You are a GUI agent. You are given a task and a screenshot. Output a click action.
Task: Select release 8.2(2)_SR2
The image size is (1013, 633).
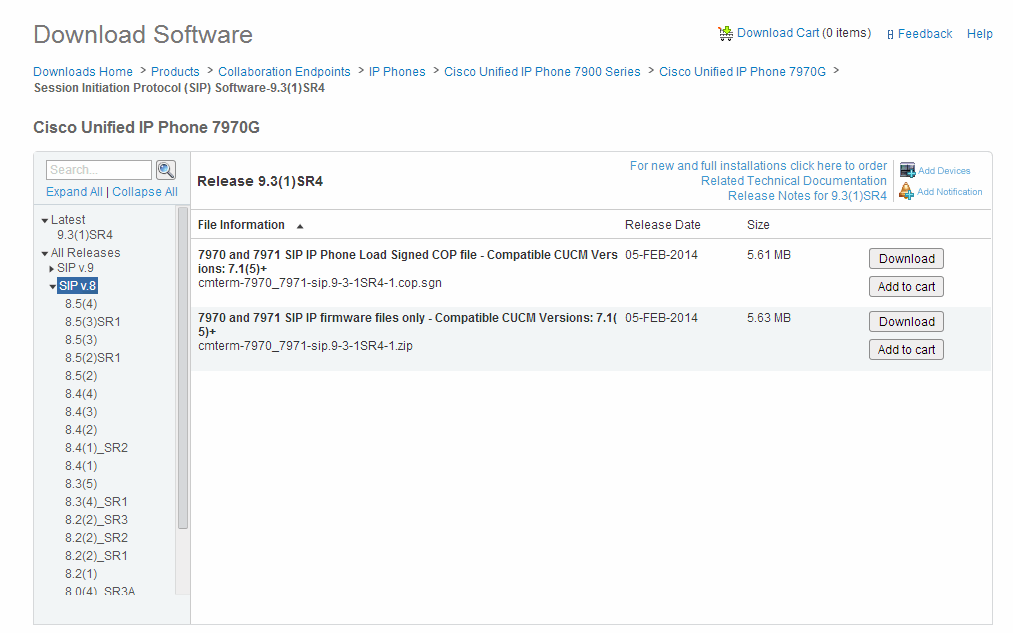tap(96, 538)
